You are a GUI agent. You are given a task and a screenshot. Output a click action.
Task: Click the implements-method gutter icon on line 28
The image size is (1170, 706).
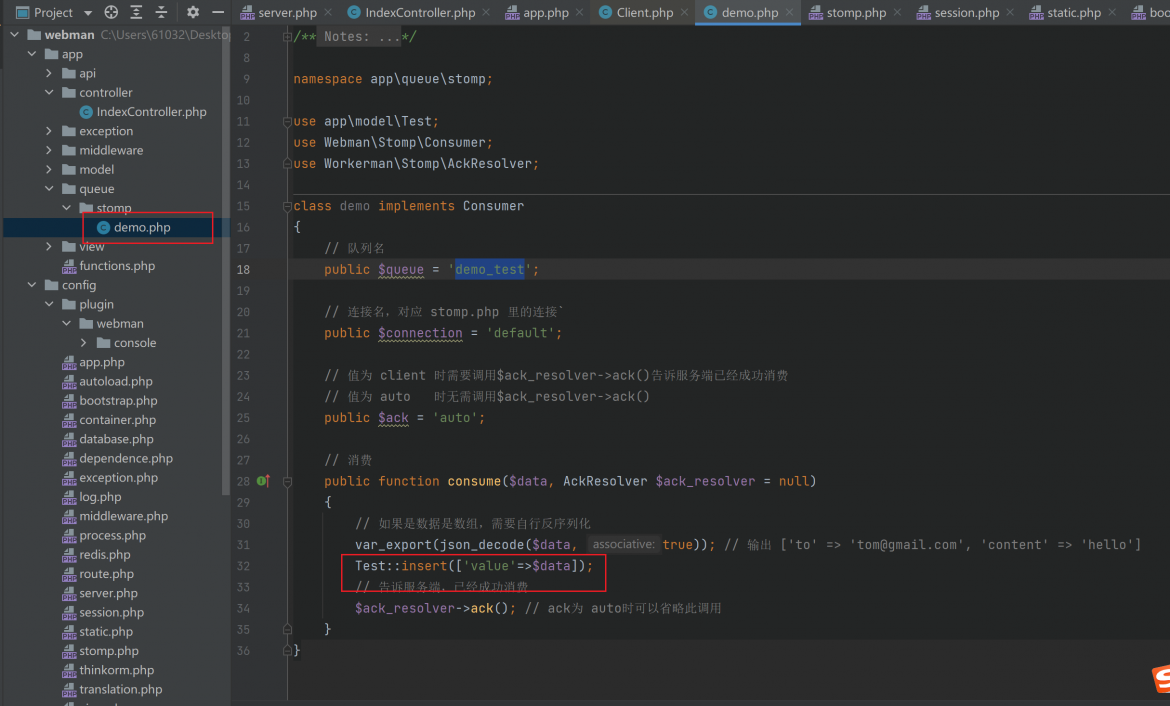pos(263,481)
